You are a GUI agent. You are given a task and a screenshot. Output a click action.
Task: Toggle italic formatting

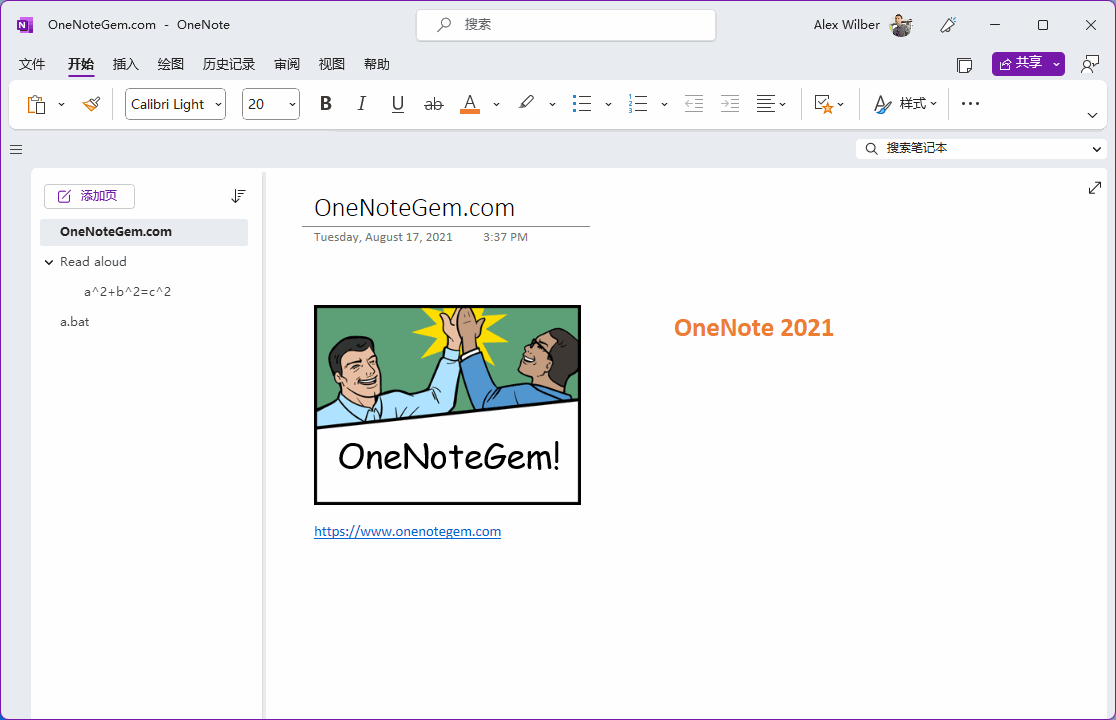tap(361, 104)
